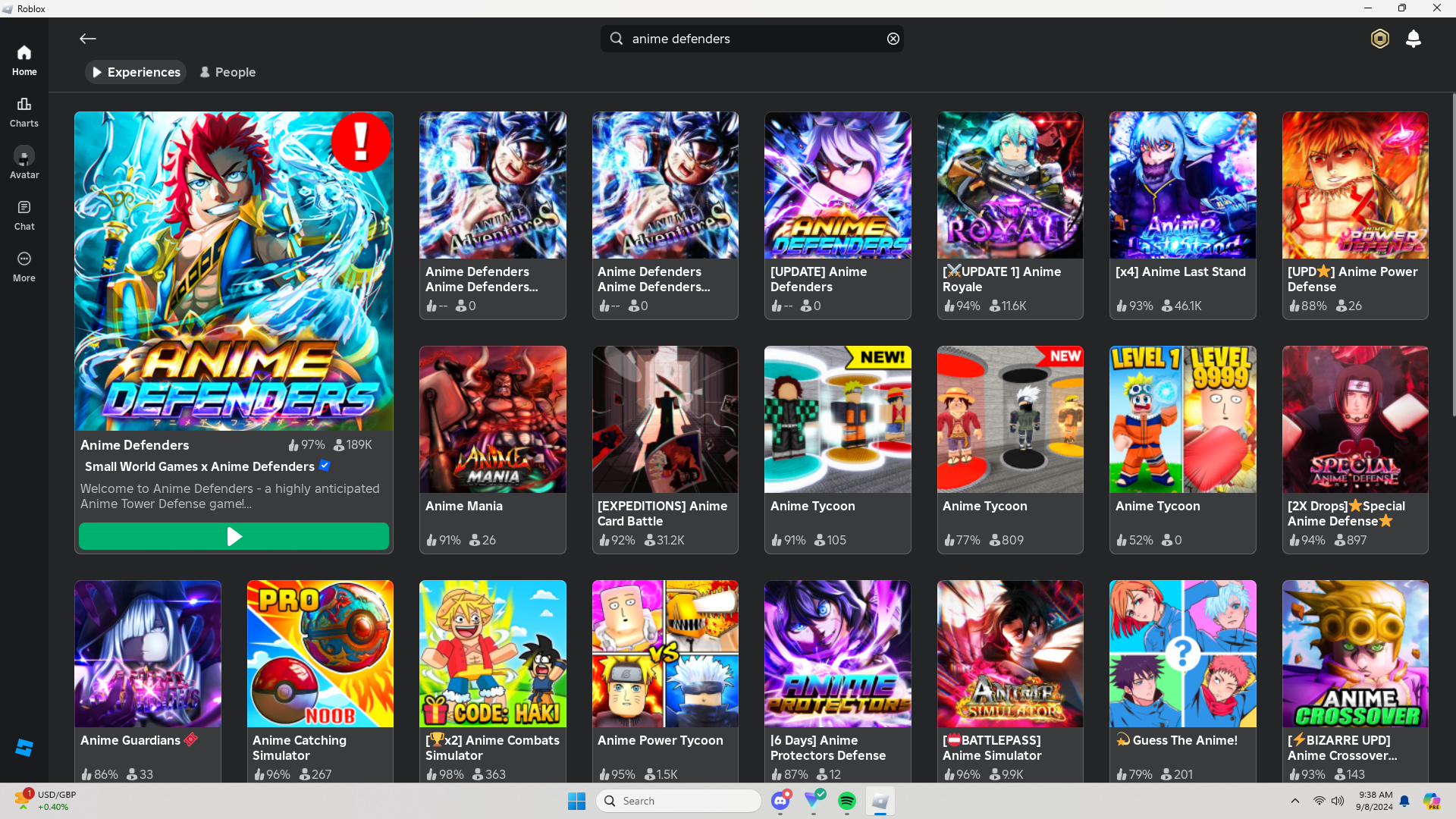Open Small World Games x Anime Defenders link

(x=199, y=466)
